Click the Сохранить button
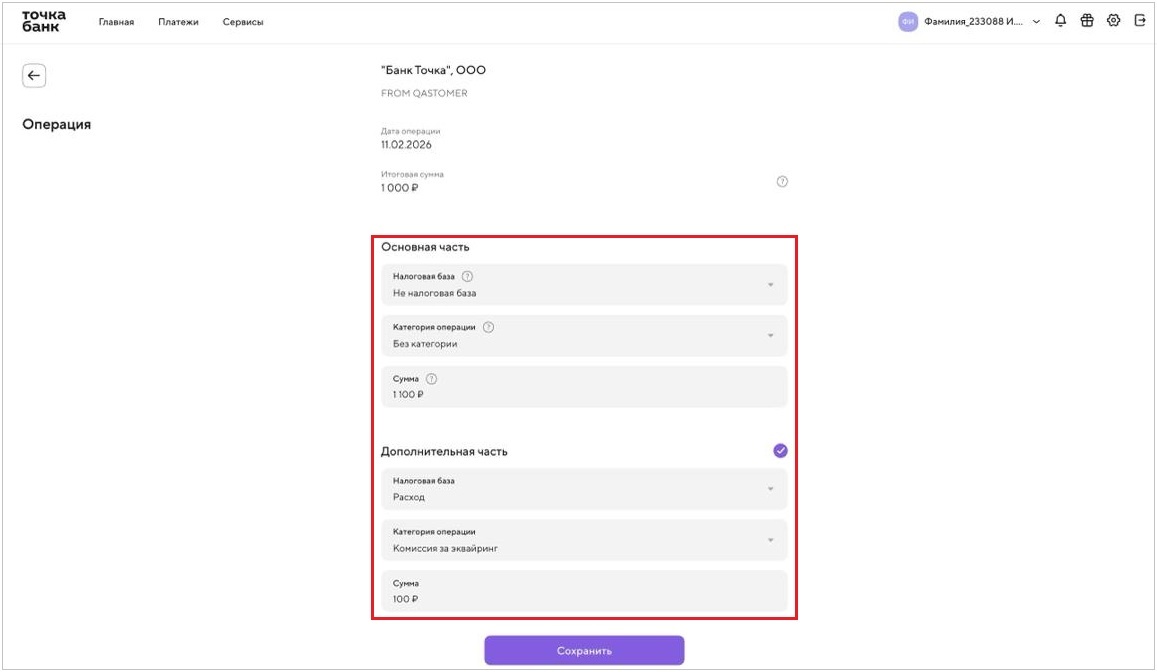Image resolution: width=1157 pixels, height=672 pixels. 584,651
